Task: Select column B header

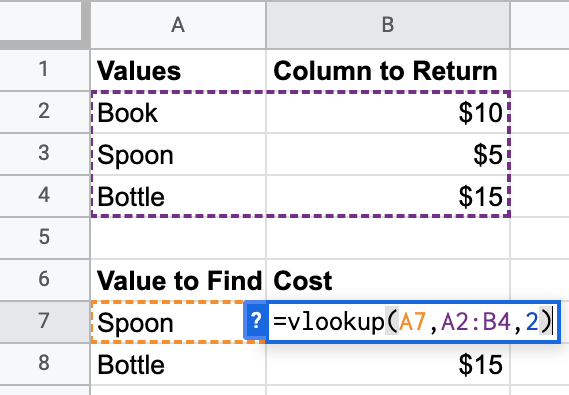Action: coord(388,25)
